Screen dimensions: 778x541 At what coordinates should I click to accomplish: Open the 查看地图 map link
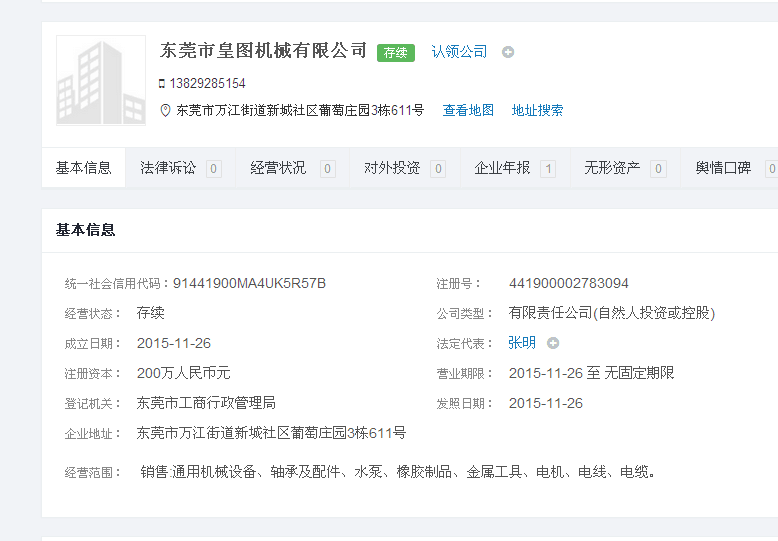pyautogui.click(x=468, y=110)
